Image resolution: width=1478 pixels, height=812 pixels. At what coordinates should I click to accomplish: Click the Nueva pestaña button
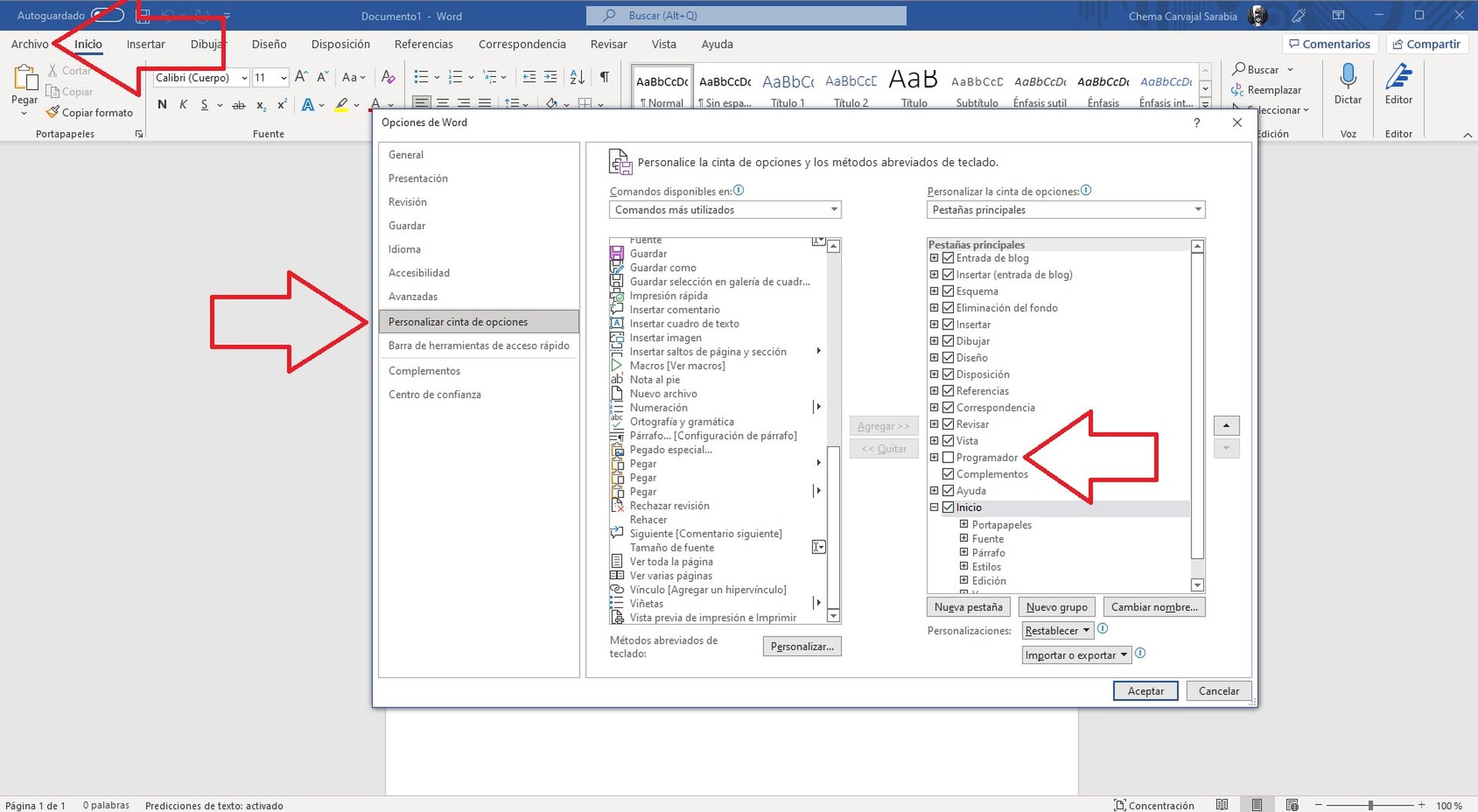[x=968, y=606]
